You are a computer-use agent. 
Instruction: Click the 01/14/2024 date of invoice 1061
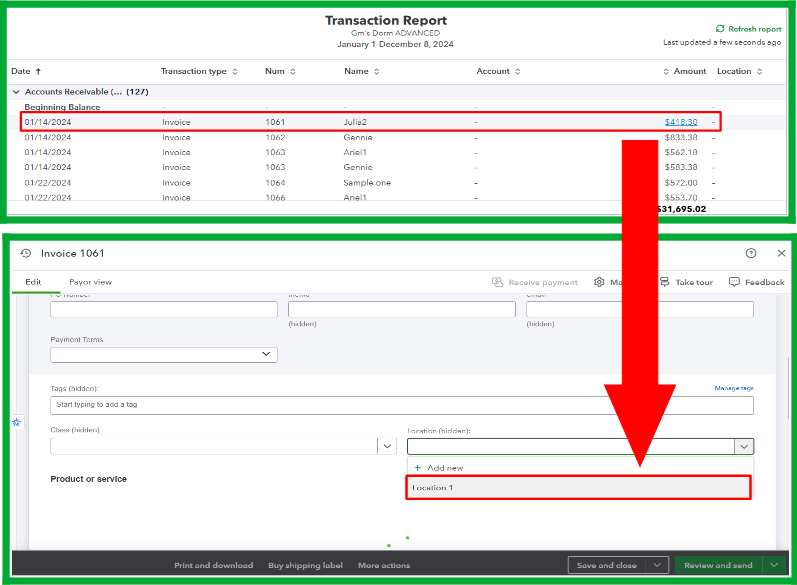click(48, 122)
